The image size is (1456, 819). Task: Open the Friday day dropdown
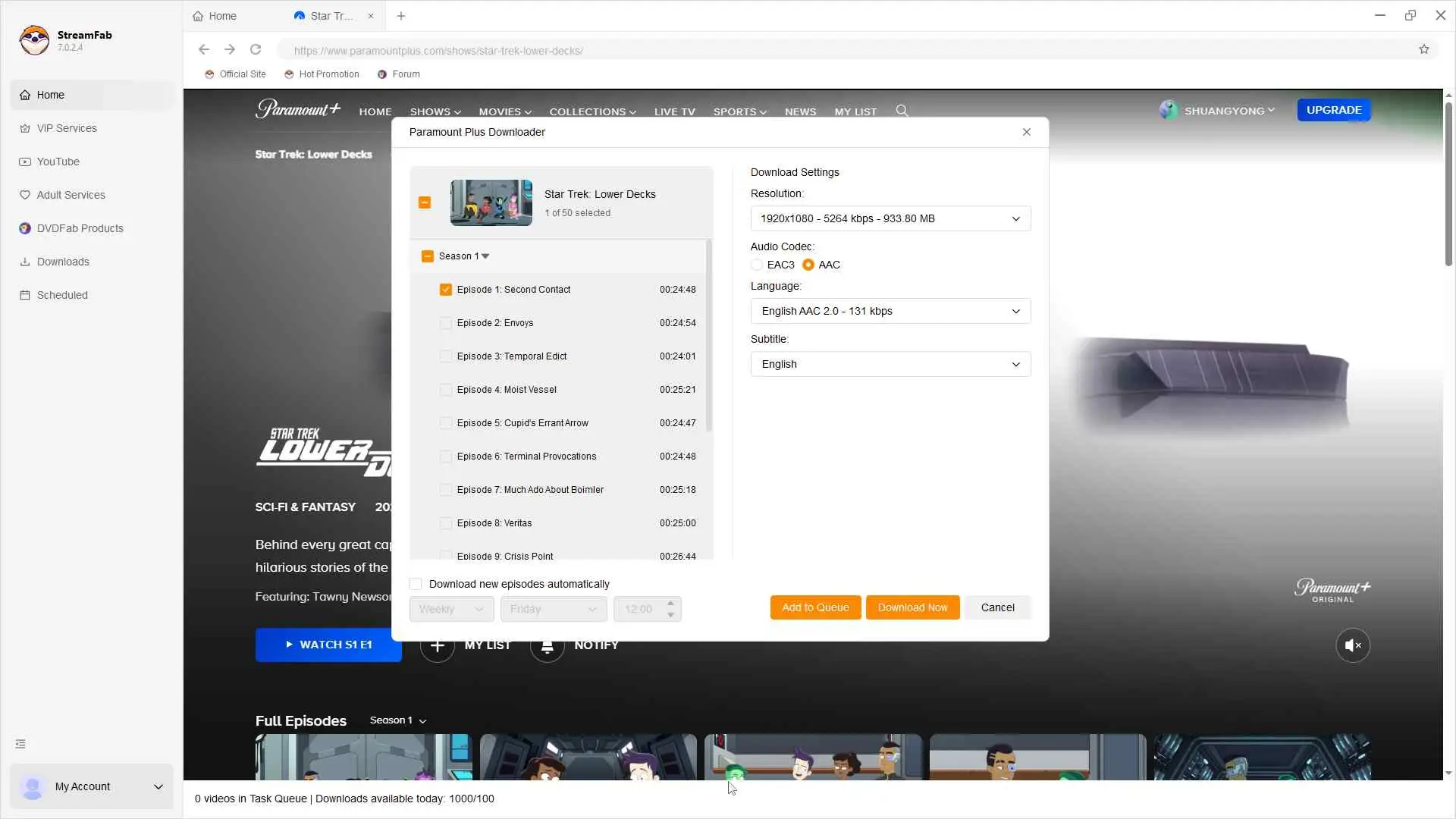(x=554, y=609)
